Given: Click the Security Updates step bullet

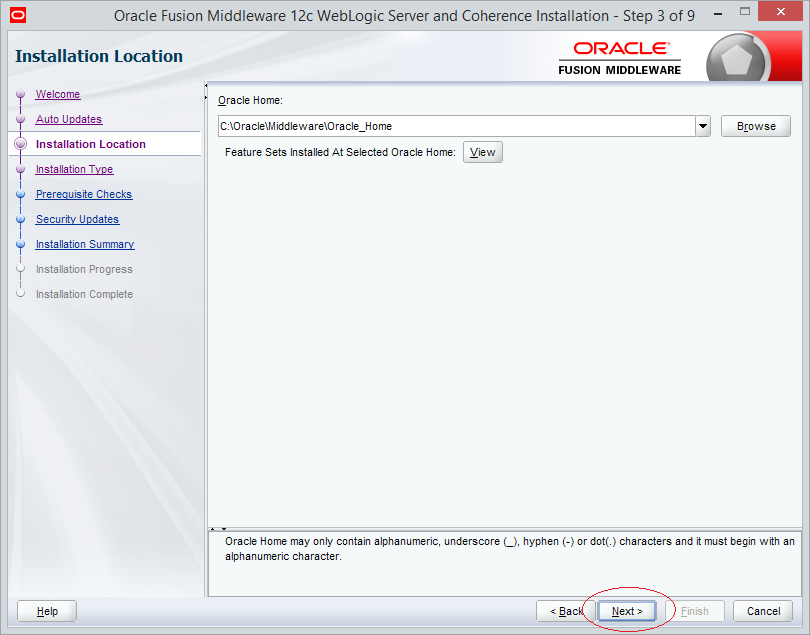Looking at the screenshot, I should [21, 219].
